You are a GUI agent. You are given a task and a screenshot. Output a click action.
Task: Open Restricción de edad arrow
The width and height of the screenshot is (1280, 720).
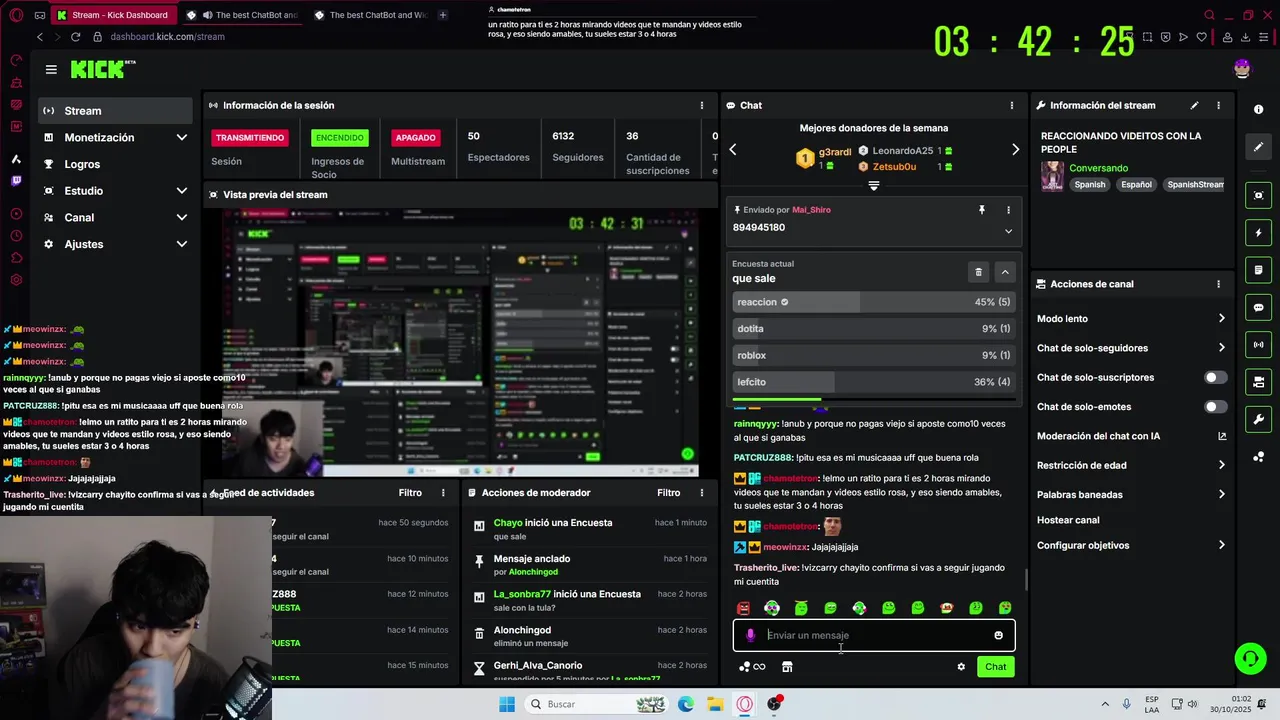coord(1221,465)
